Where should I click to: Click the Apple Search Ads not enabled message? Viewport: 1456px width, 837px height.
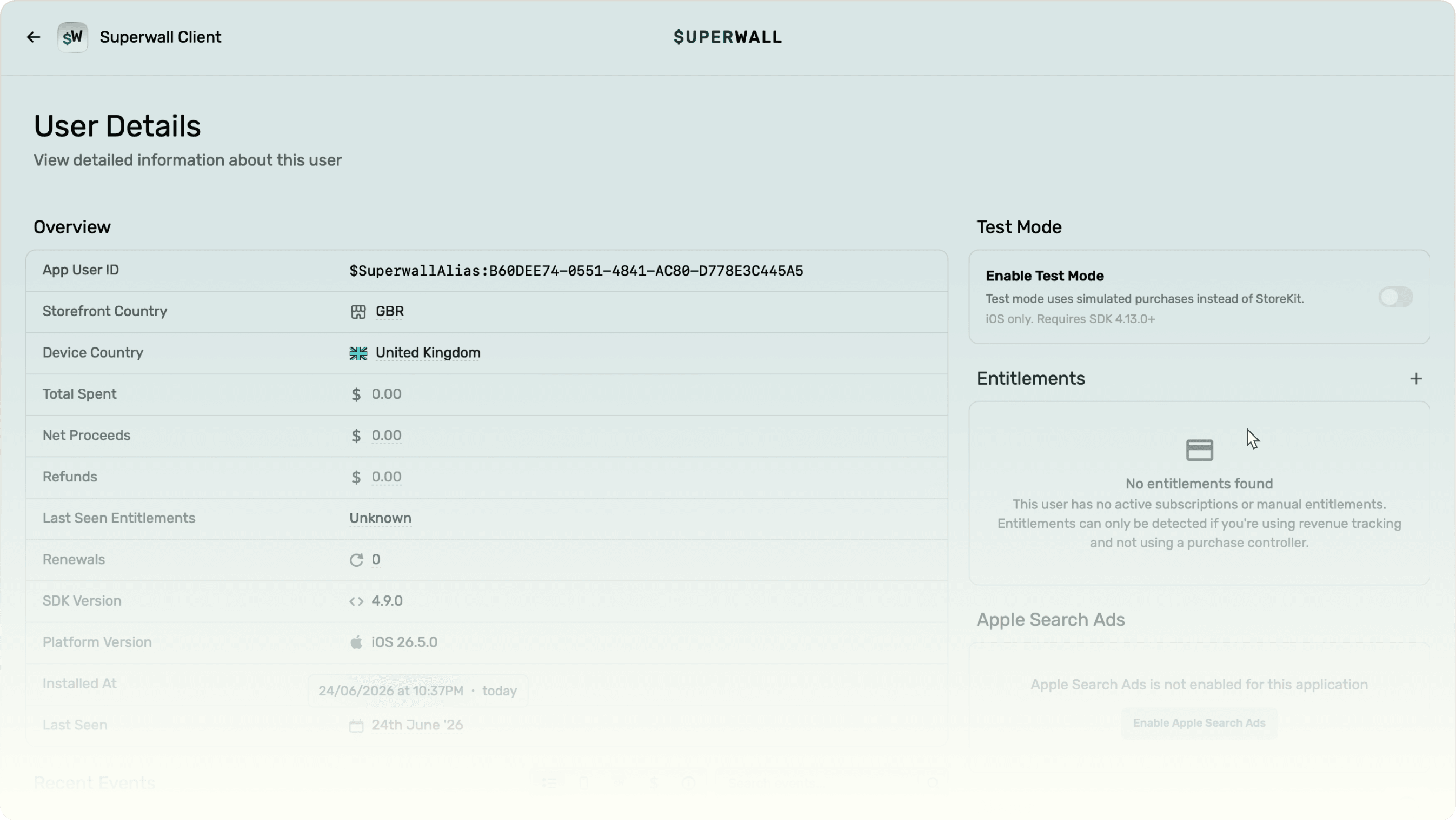pos(1199,685)
